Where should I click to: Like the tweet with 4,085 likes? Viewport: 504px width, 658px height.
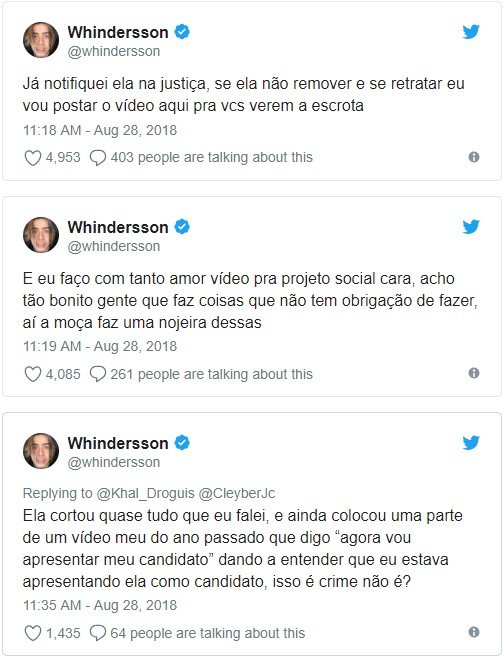click(33, 374)
